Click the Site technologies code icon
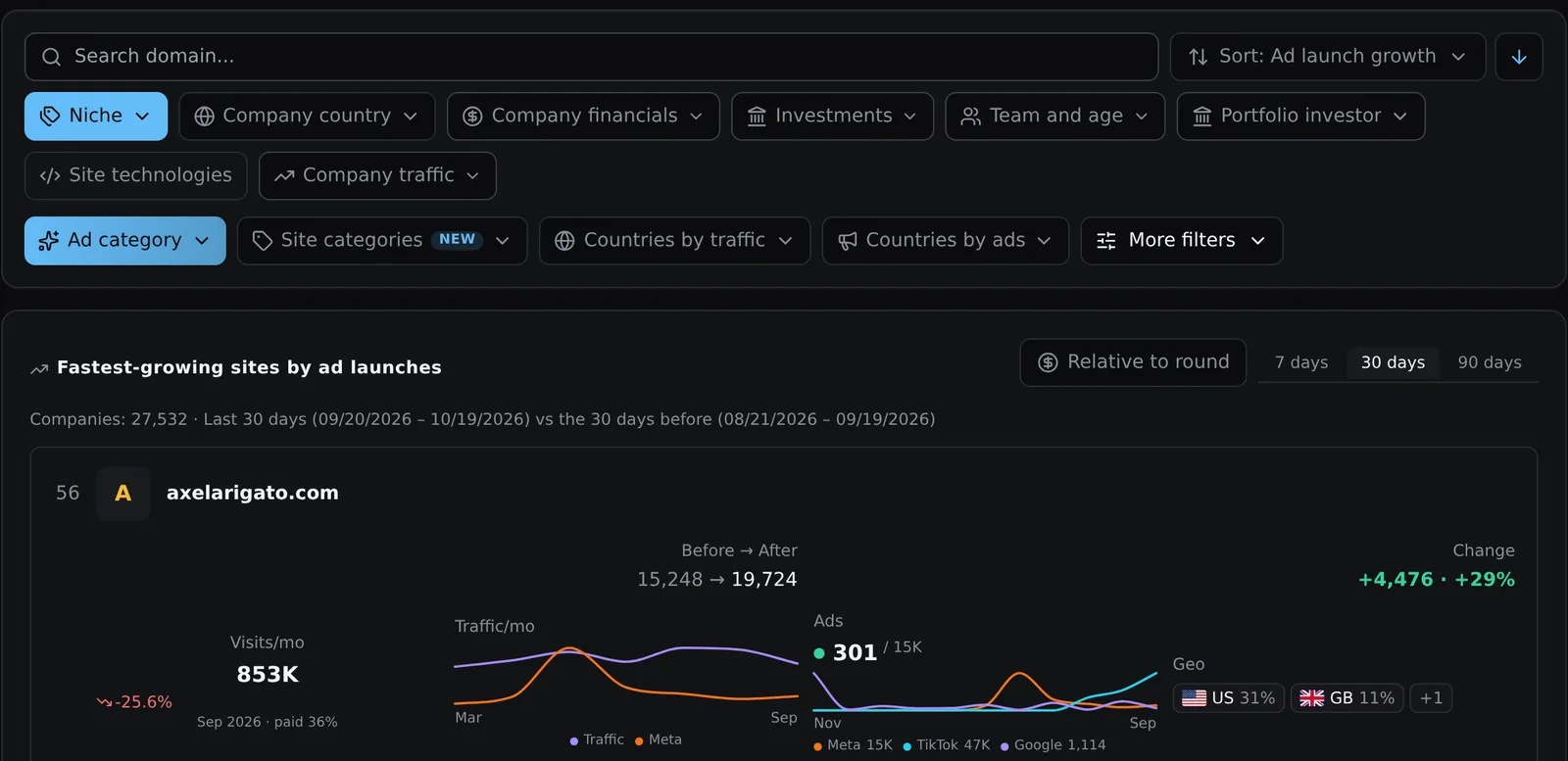The width and height of the screenshot is (1568, 761). point(50,175)
